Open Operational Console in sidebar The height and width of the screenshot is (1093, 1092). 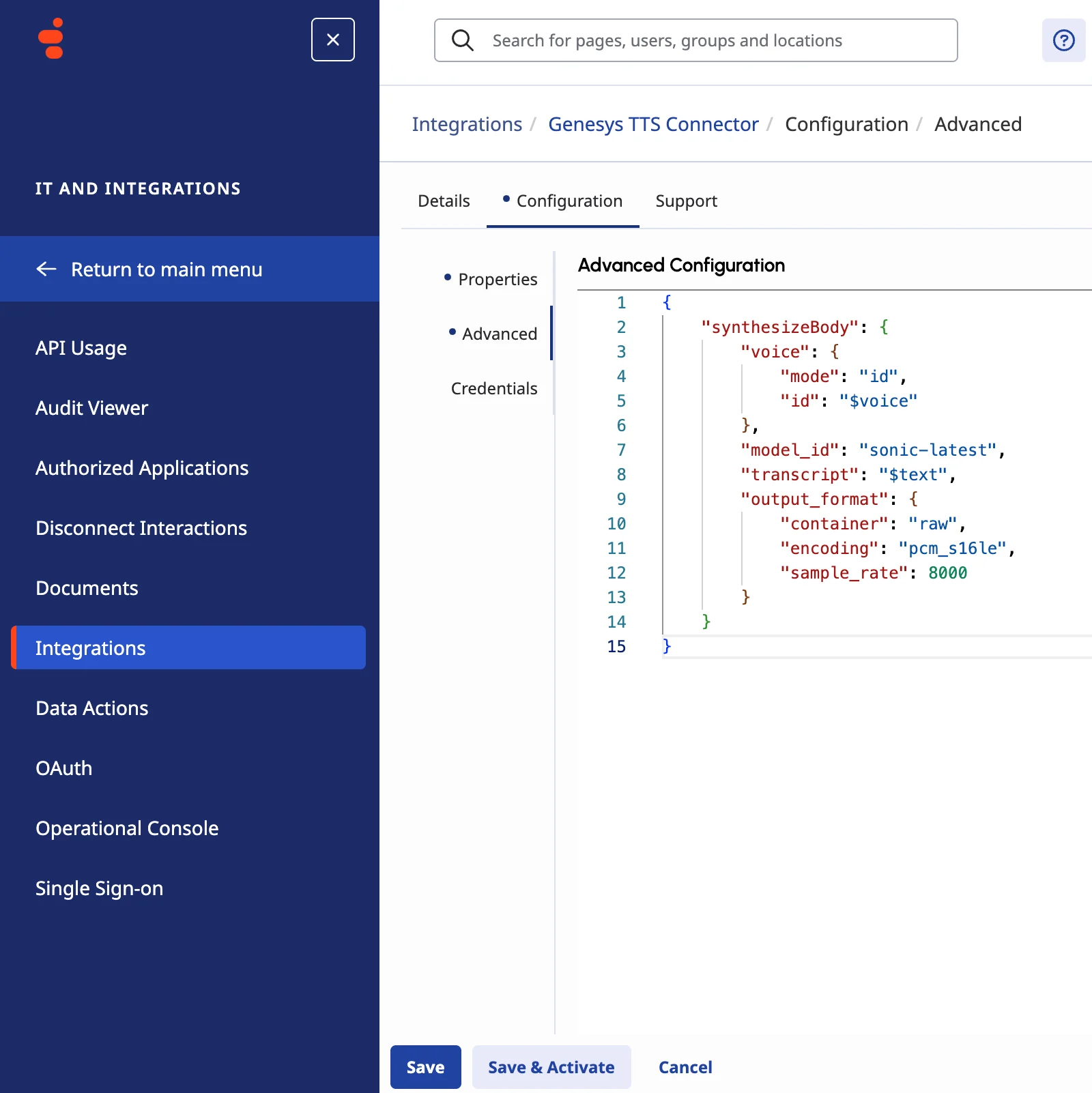pos(127,828)
